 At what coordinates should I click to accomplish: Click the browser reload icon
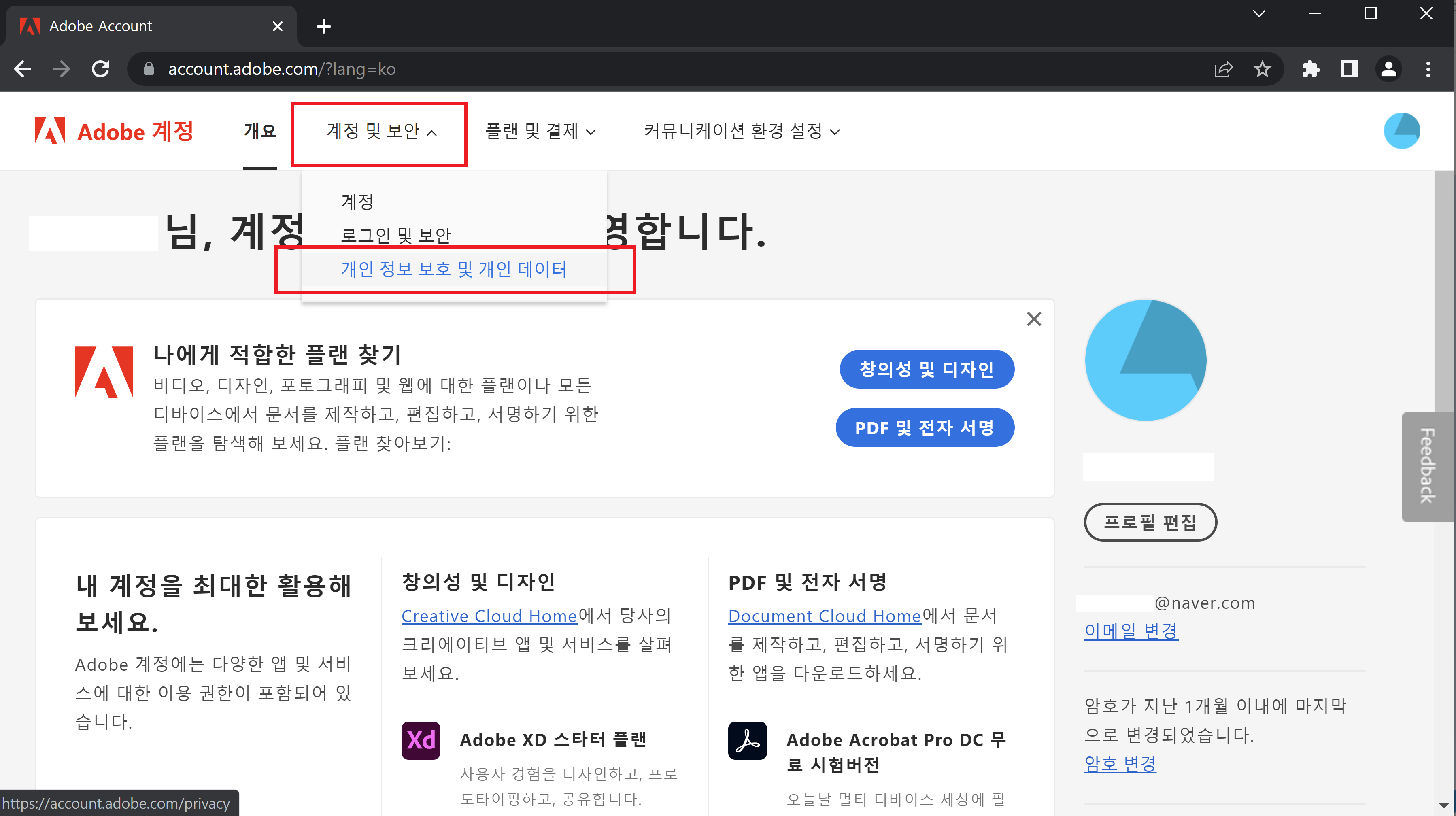pyautogui.click(x=100, y=68)
